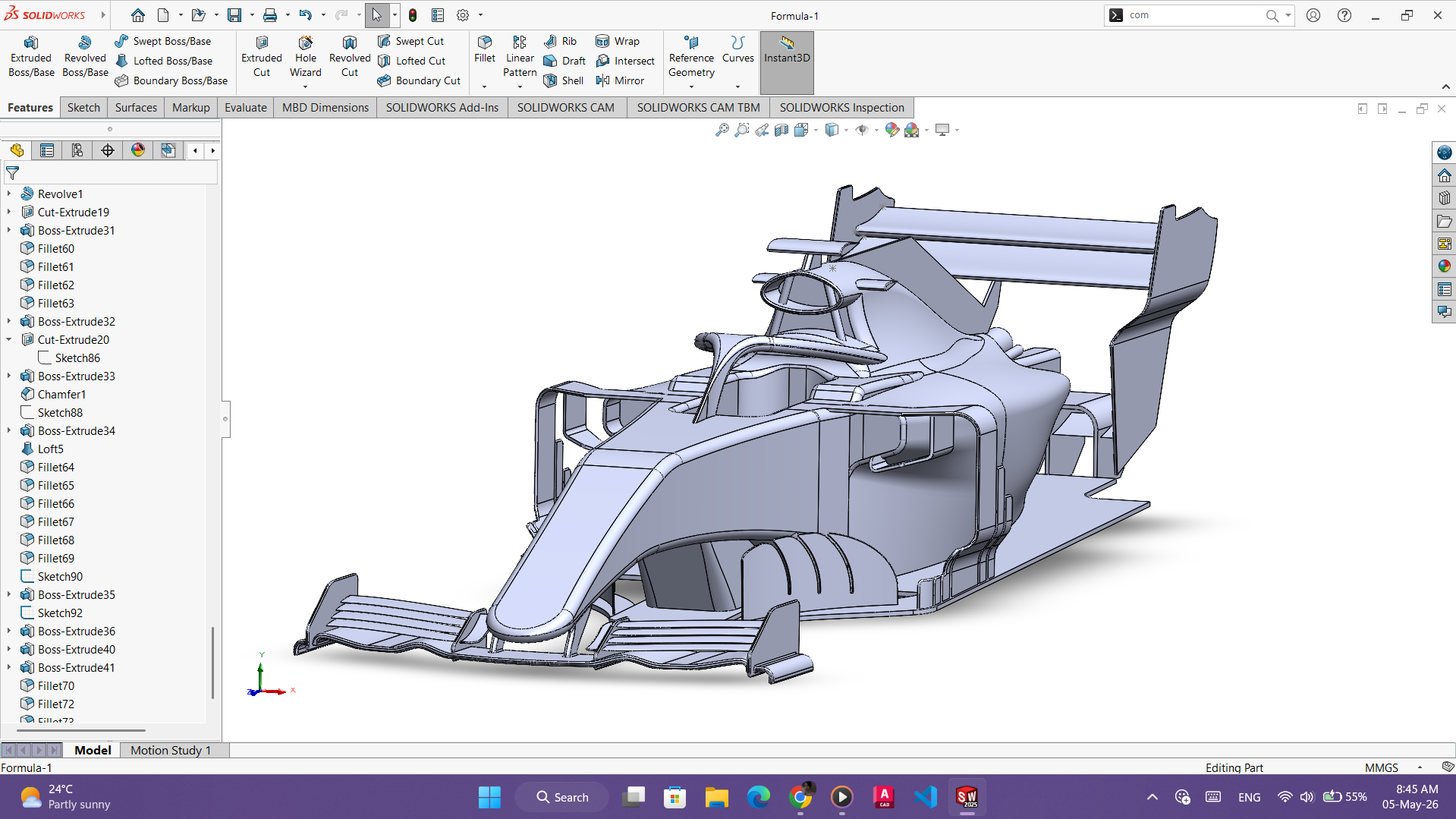Choose Boundary Boss/Base
The width and height of the screenshot is (1456, 819).
pyautogui.click(x=171, y=80)
